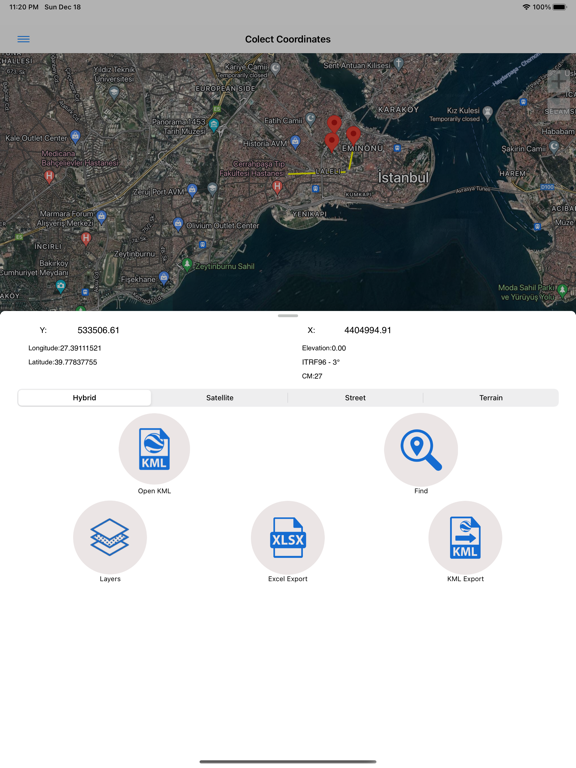Tap Olivium Outlet Center marker

click(178, 224)
